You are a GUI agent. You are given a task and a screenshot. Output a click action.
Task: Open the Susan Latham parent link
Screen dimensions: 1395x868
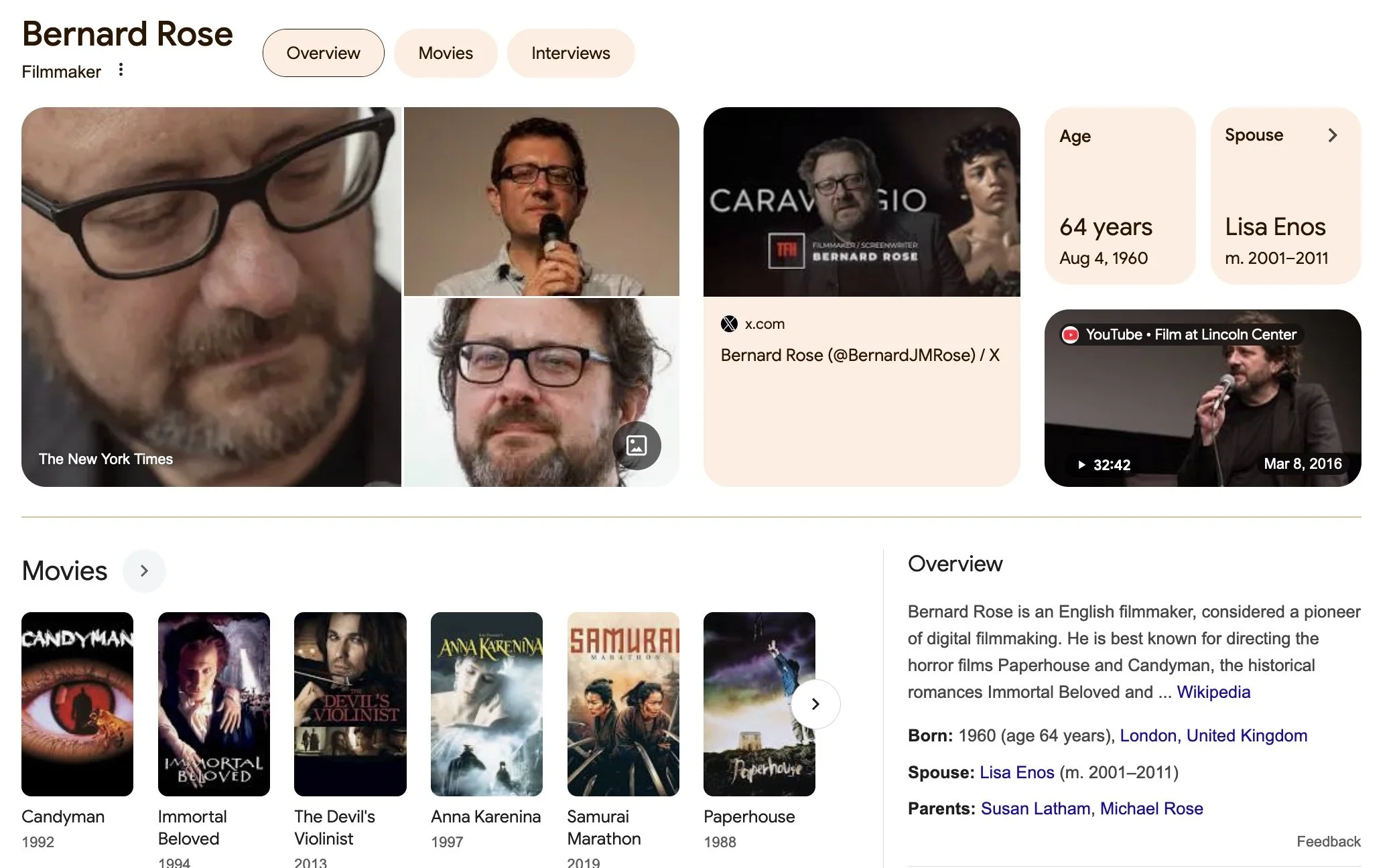click(x=1035, y=808)
